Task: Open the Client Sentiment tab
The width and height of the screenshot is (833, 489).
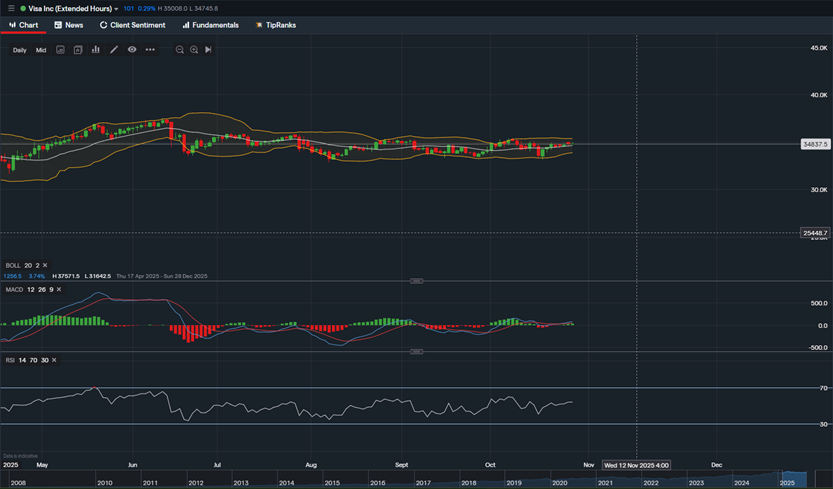Action: pos(132,25)
